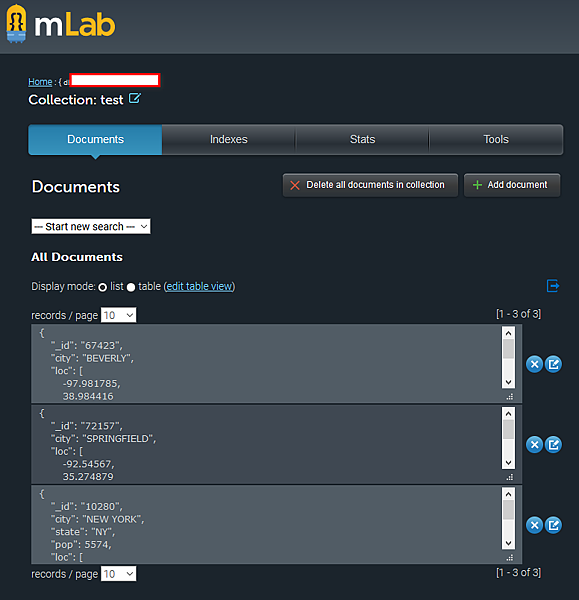The image size is (579, 600).
Task: Delete the BEVERLY document with X icon
Action: (x=534, y=364)
